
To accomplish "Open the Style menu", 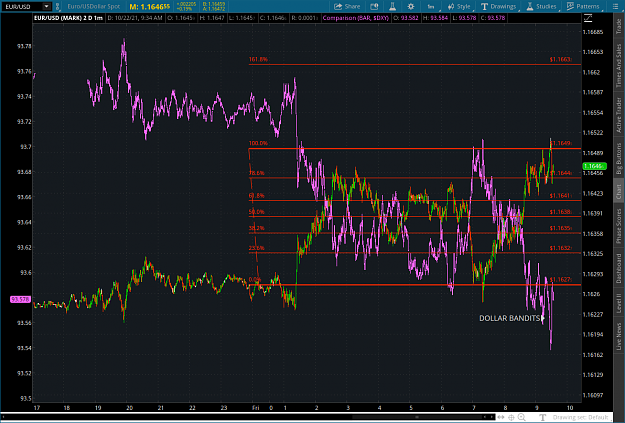I will pyautogui.click(x=459, y=6).
